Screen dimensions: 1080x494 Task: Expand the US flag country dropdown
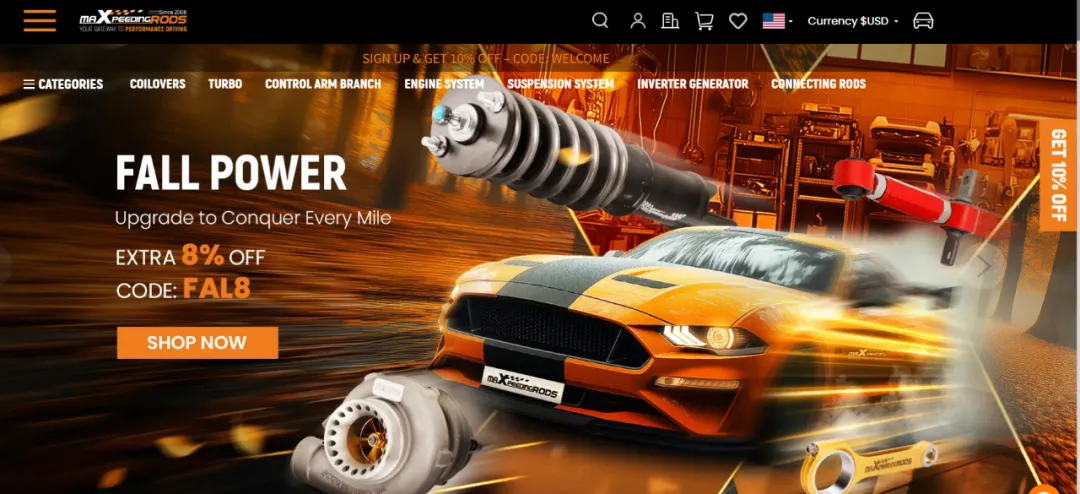pyautogui.click(x=777, y=21)
